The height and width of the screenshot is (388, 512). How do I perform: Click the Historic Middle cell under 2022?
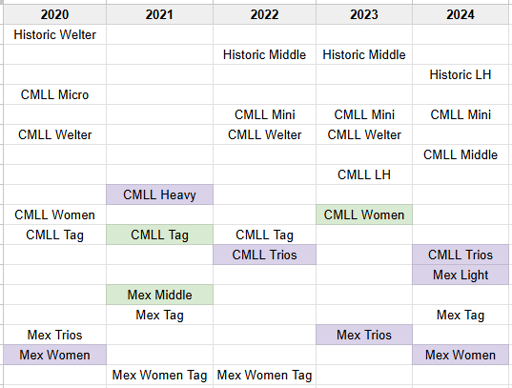pos(265,55)
